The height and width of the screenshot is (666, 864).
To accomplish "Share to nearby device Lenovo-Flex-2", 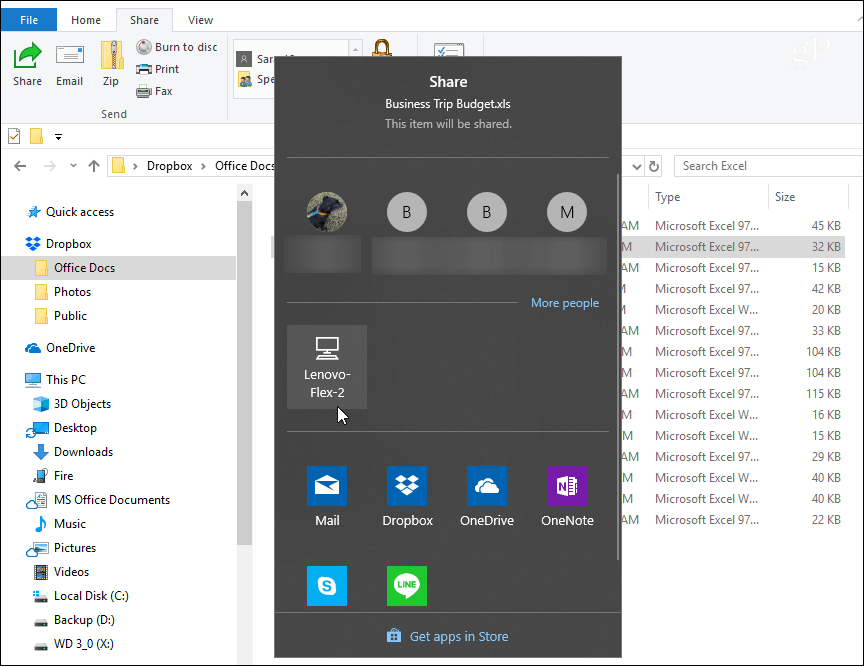I will [x=327, y=367].
